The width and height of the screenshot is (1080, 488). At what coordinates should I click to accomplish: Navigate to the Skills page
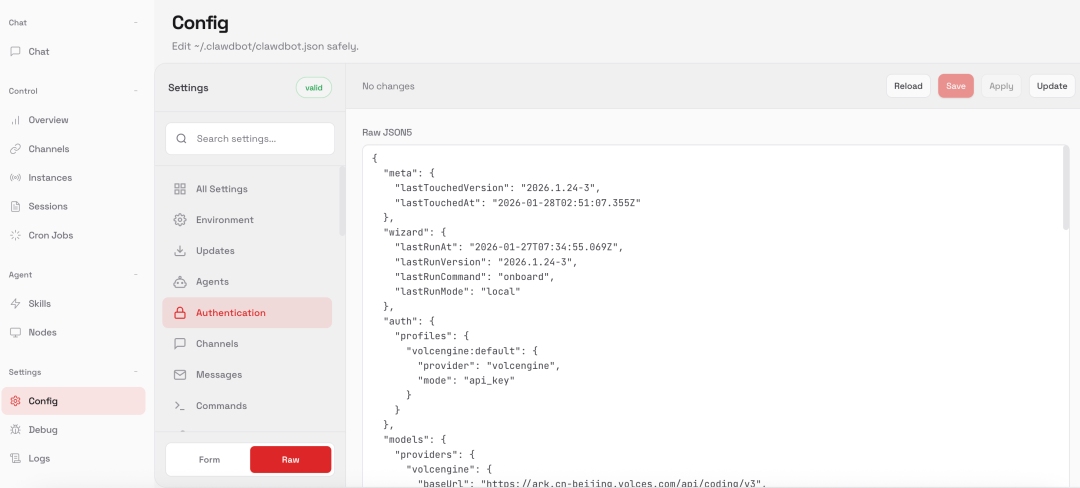point(73,304)
